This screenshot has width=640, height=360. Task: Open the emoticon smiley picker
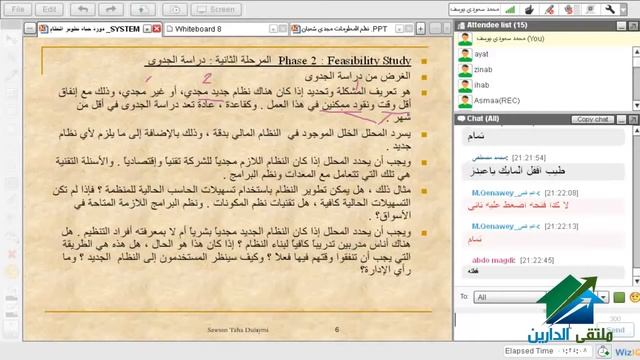(635, 297)
